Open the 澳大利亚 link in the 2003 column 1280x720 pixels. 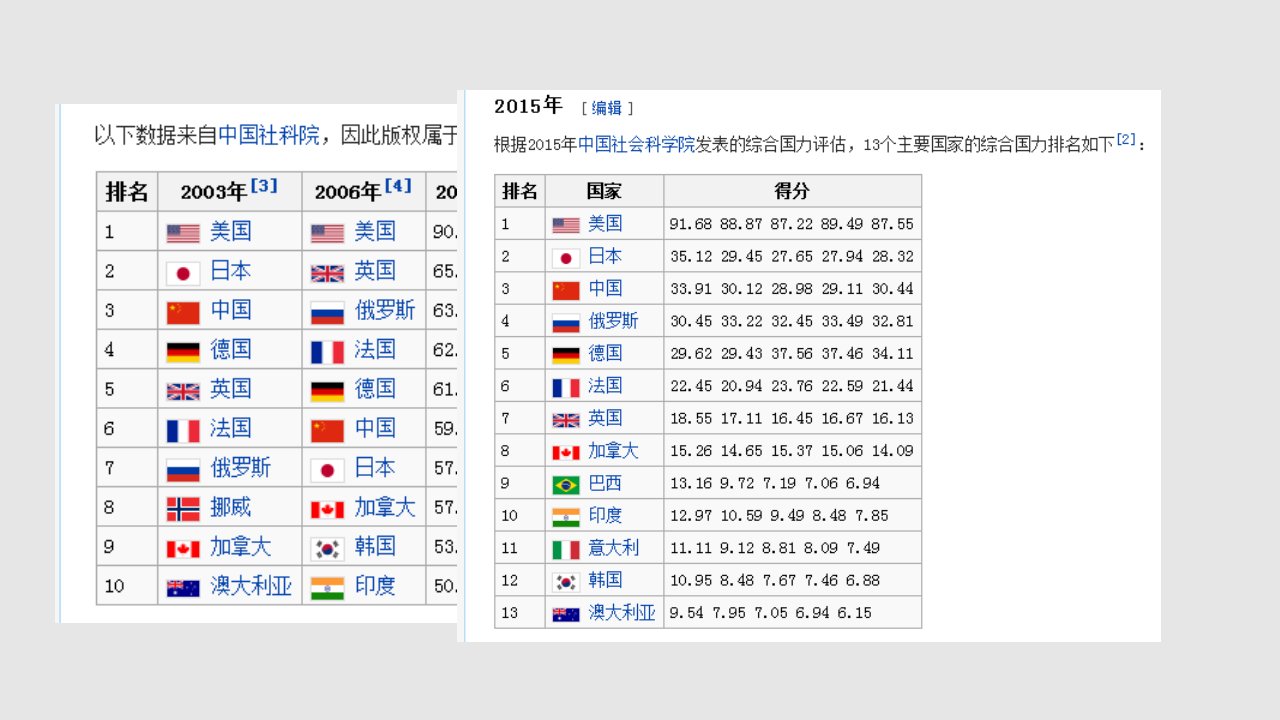(251, 587)
